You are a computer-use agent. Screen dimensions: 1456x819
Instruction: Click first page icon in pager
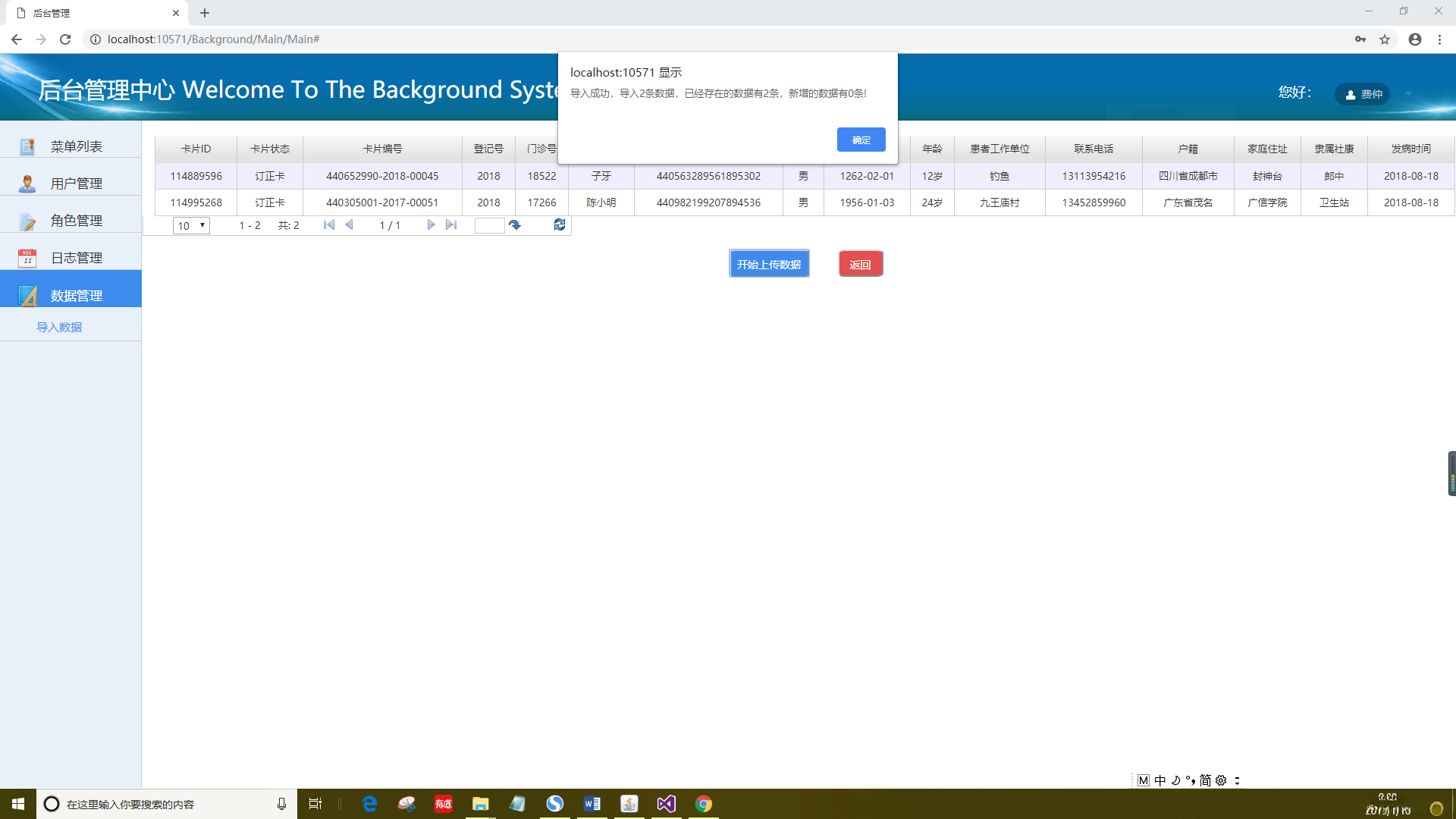pos(329,225)
